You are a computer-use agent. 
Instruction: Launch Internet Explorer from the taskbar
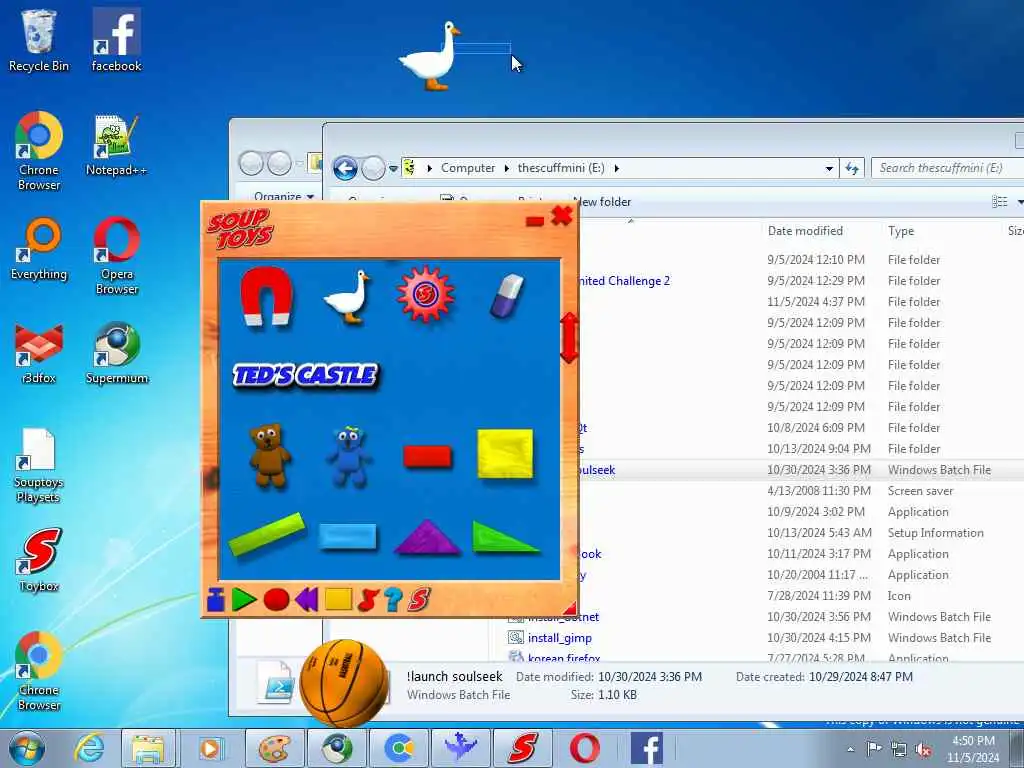pos(88,748)
